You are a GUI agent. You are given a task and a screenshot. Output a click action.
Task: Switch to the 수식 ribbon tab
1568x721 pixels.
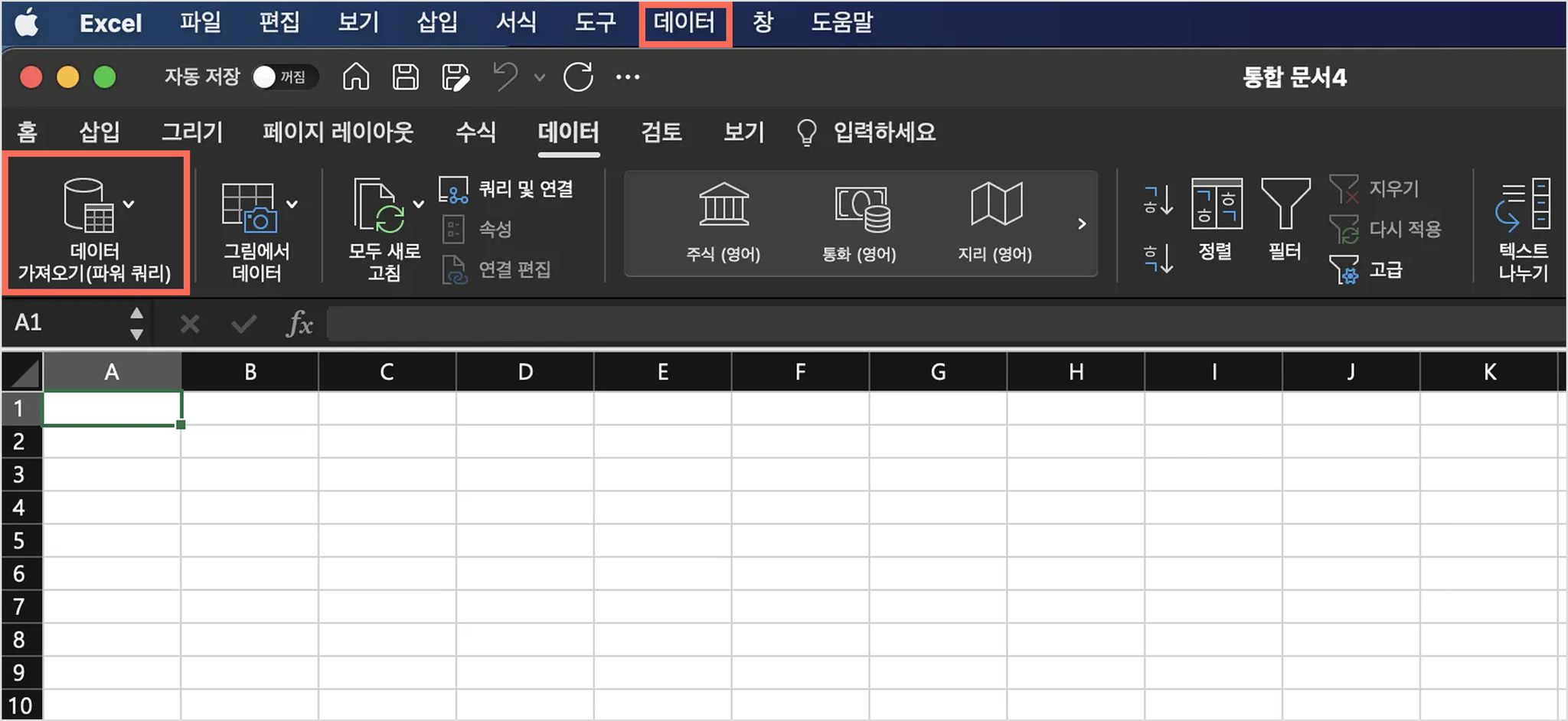475,132
